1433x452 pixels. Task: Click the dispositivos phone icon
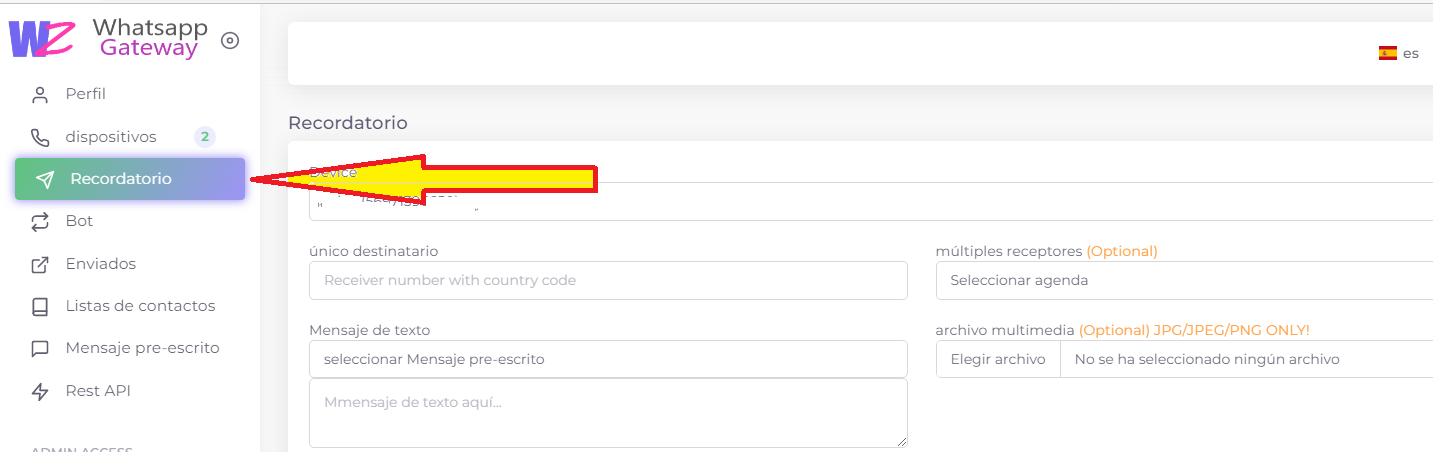coord(40,137)
